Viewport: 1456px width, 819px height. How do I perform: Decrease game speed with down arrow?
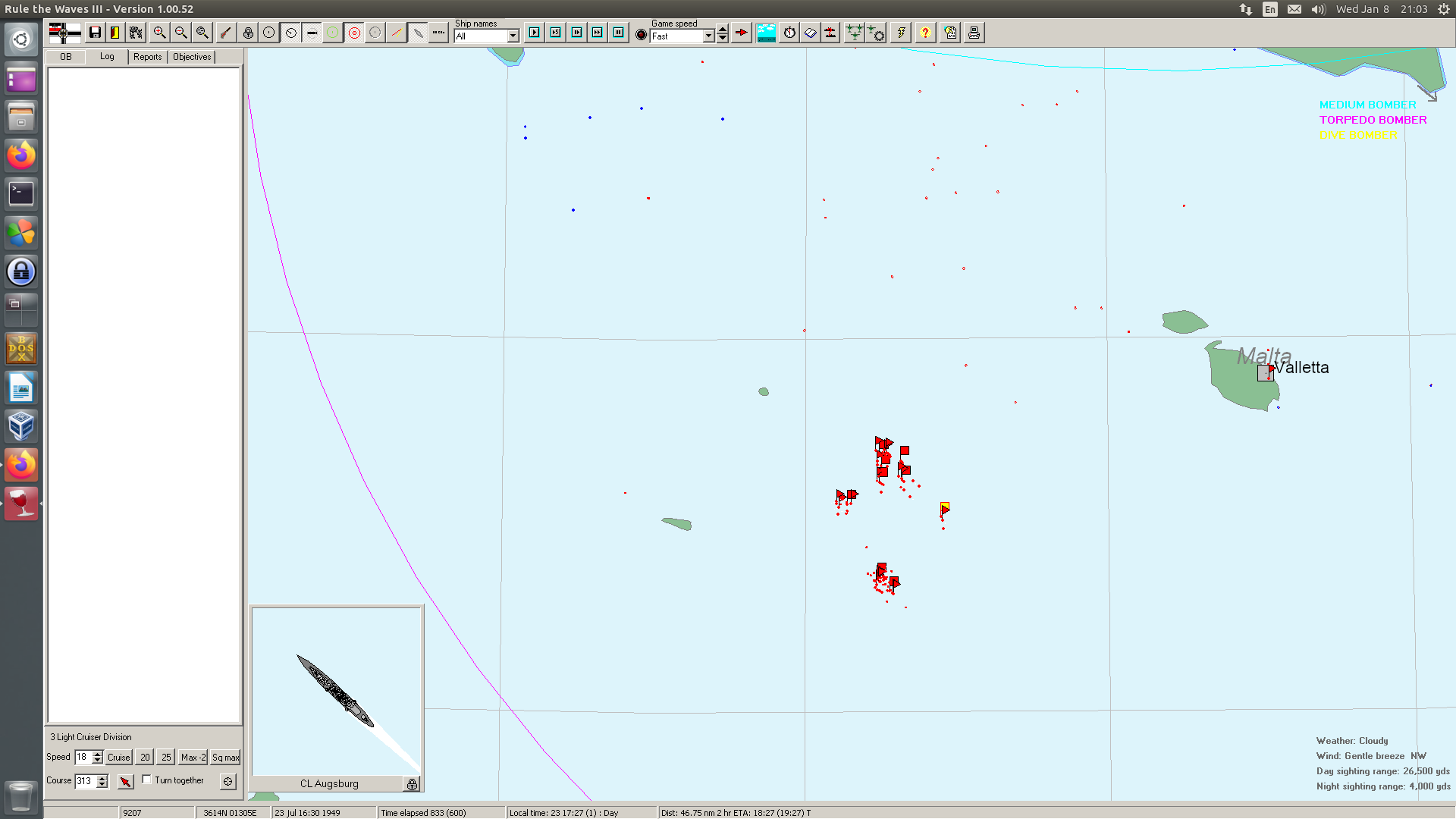pyautogui.click(x=723, y=39)
